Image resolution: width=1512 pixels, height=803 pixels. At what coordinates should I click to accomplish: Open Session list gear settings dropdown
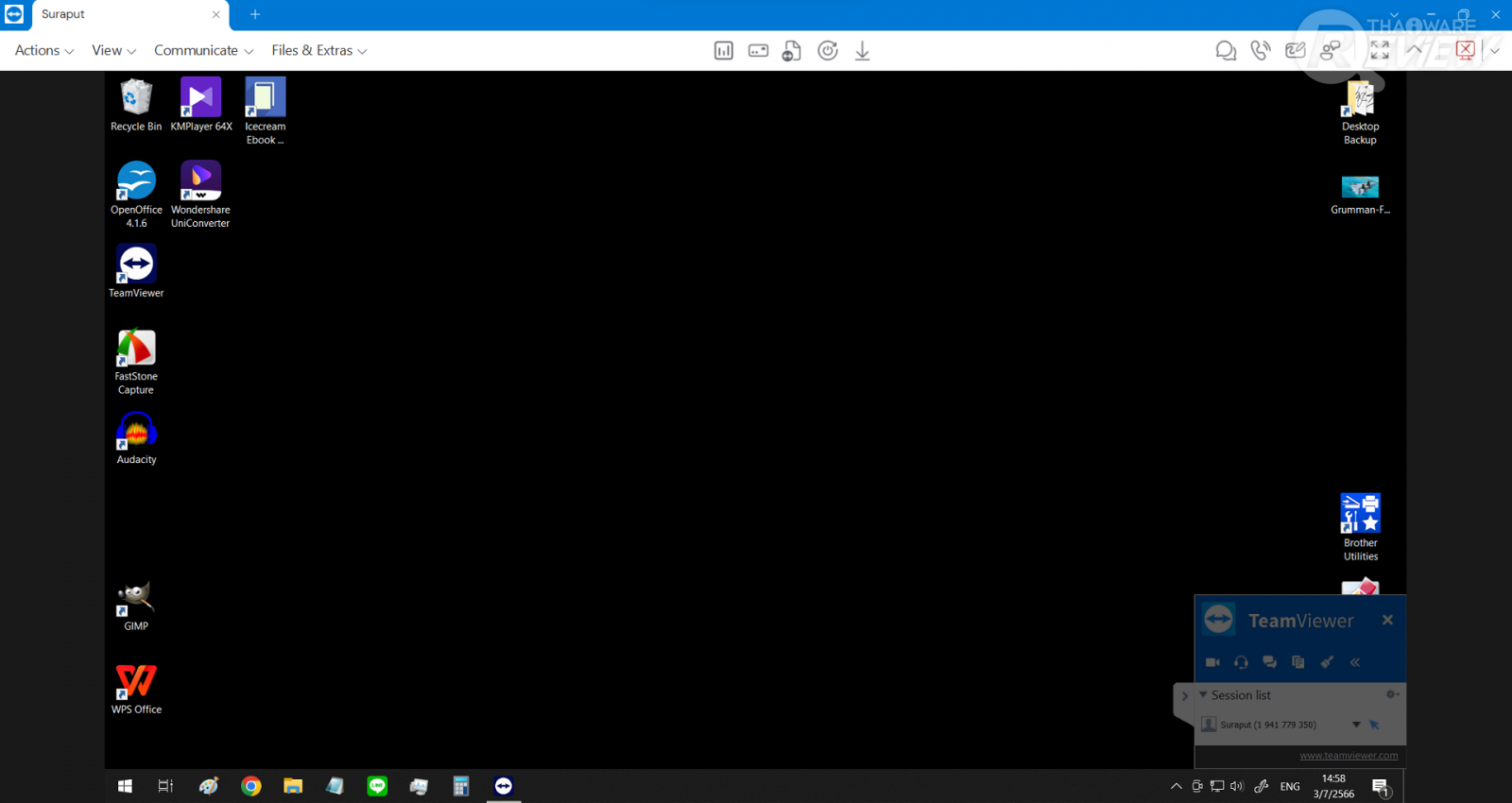1392,694
